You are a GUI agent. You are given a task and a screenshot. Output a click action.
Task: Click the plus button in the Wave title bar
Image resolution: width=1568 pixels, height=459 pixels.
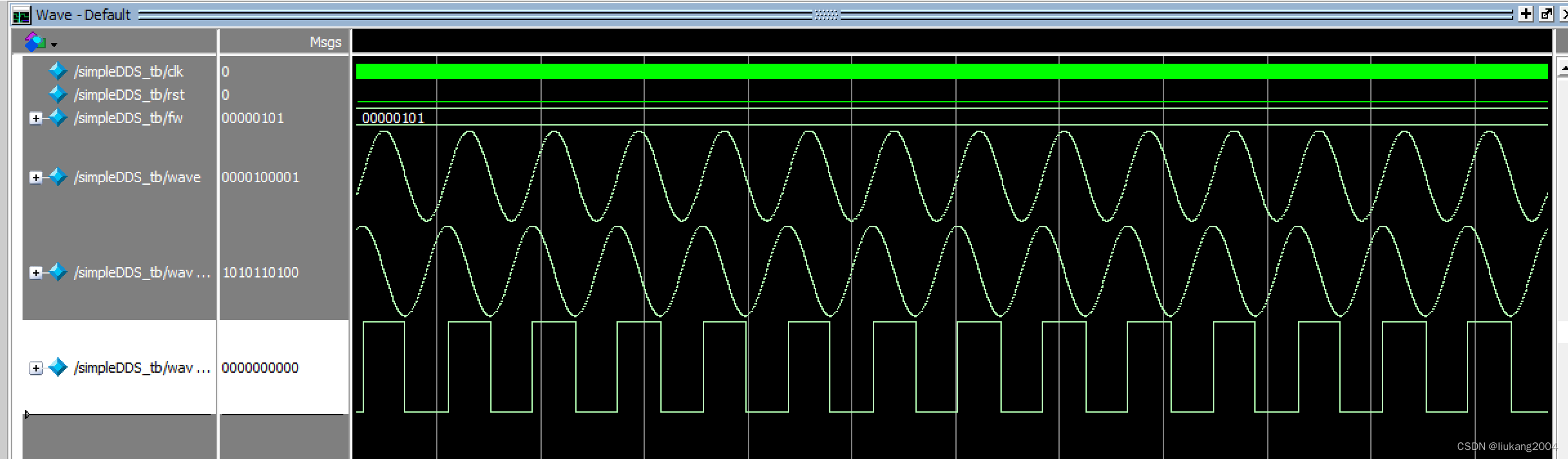pyautogui.click(x=1525, y=14)
